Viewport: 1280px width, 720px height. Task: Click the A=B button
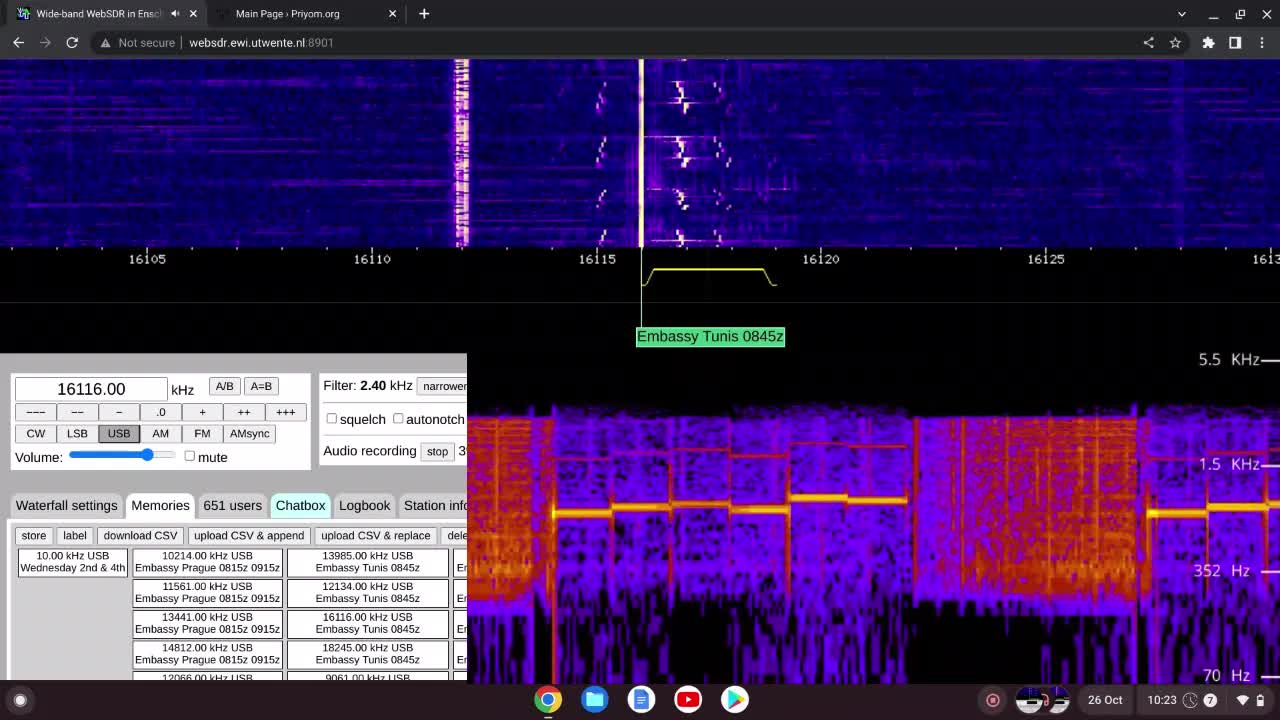[x=261, y=386]
